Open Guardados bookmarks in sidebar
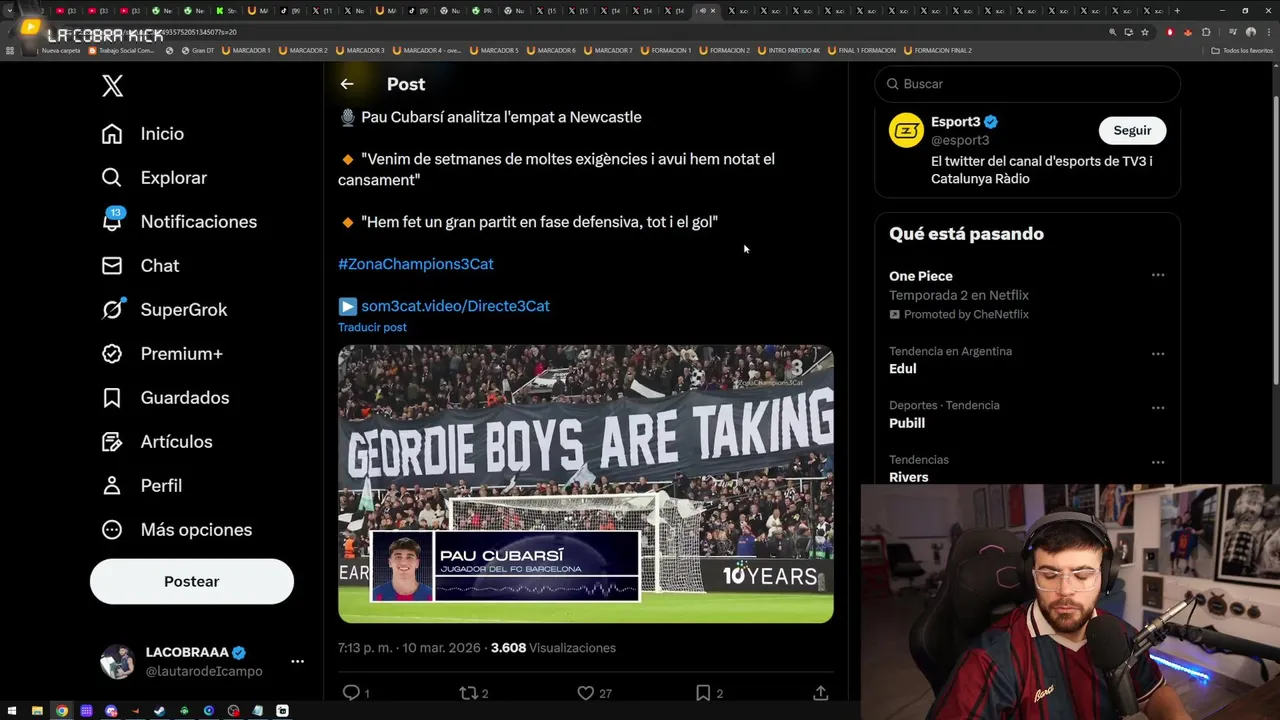 click(x=165, y=398)
